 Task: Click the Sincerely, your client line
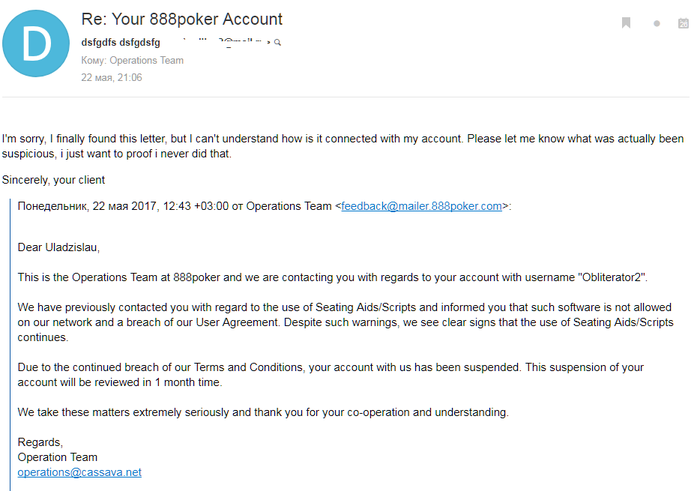[x=53, y=180]
